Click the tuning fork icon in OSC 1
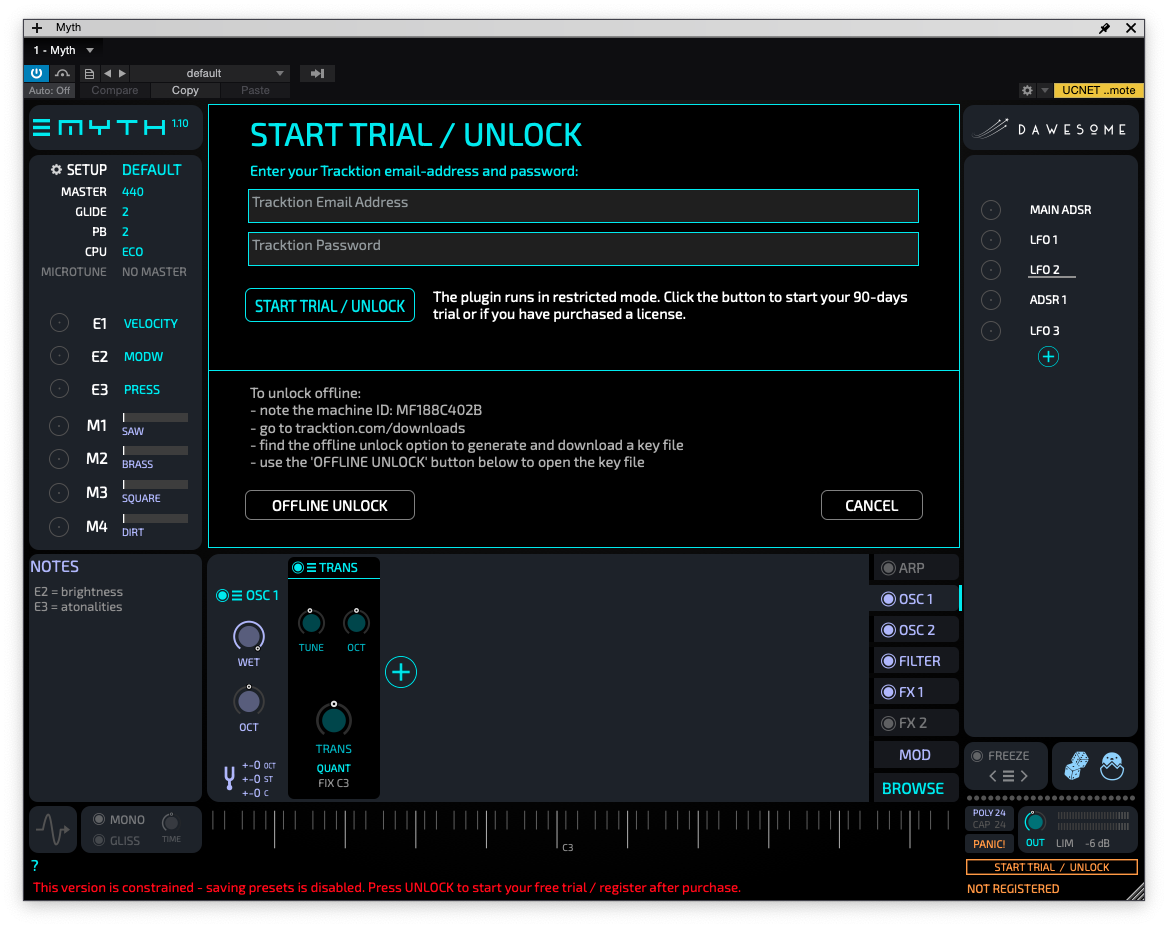 pos(229,778)
